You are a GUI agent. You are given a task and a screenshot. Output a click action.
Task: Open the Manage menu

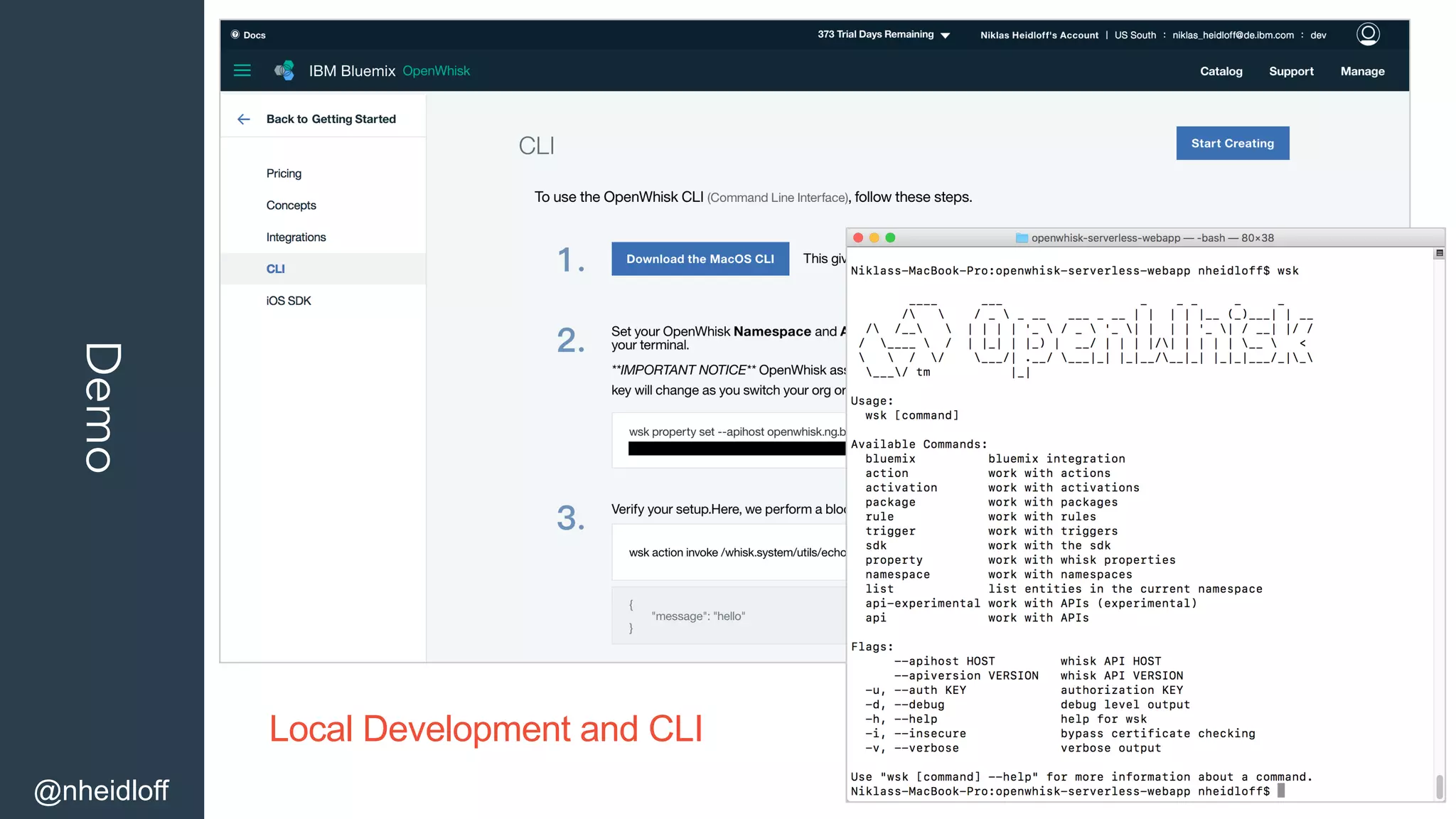(1362, 71)
